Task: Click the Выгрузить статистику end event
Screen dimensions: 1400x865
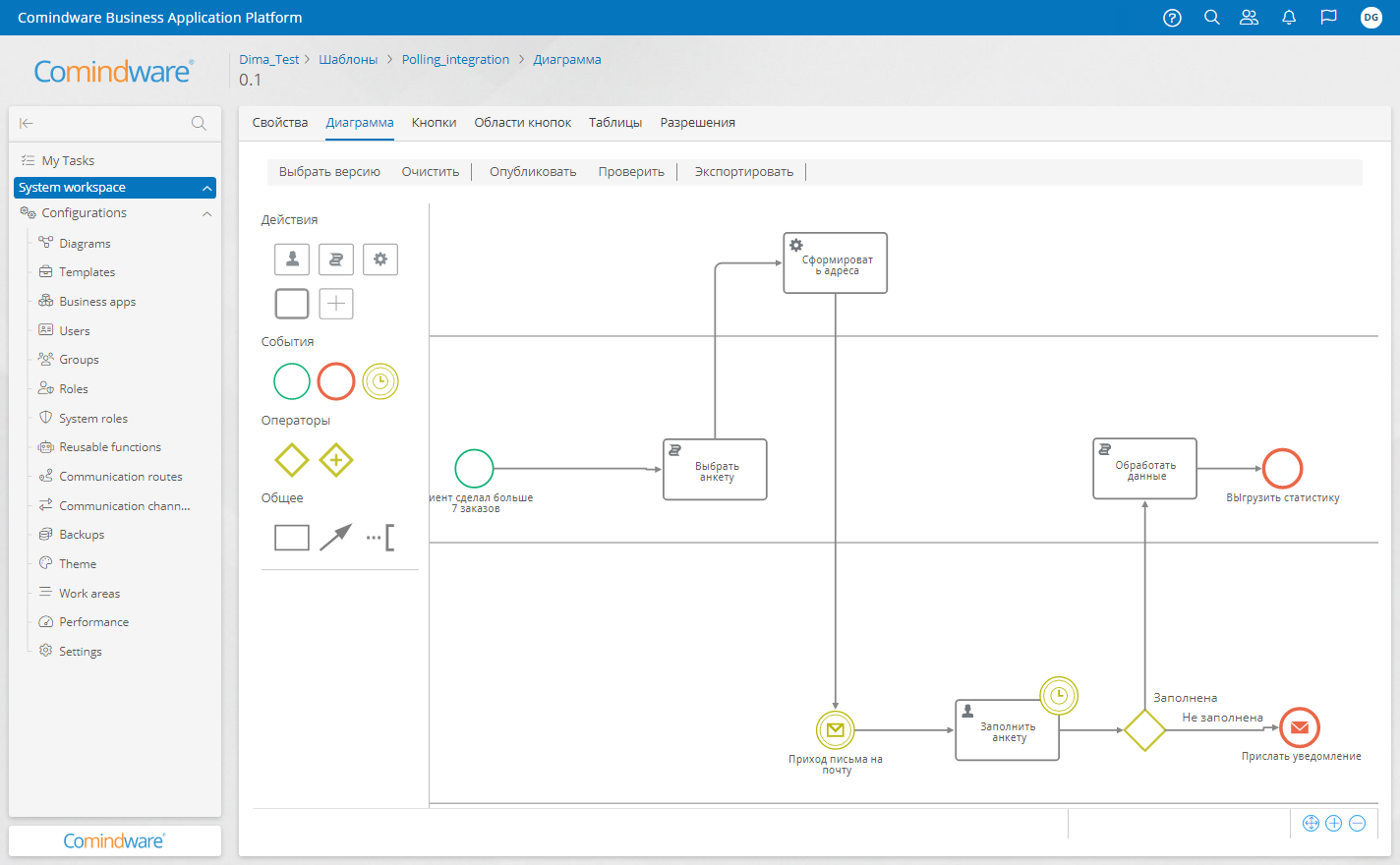Action: [x=1283, y=469]
